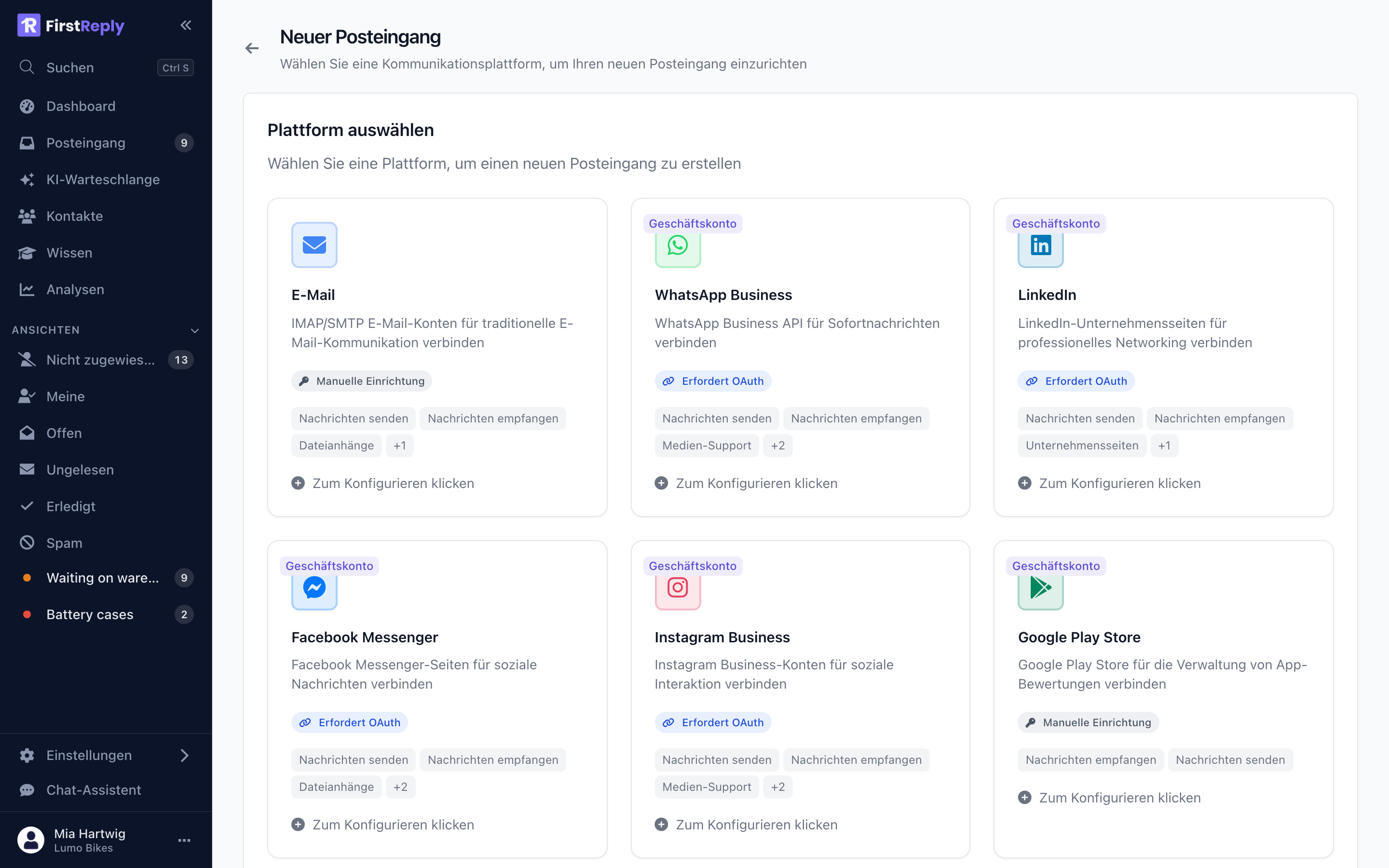Expand the +1 features on LinkedIn card
Screen dimensions: 1389x868
tap(1164, 446)
